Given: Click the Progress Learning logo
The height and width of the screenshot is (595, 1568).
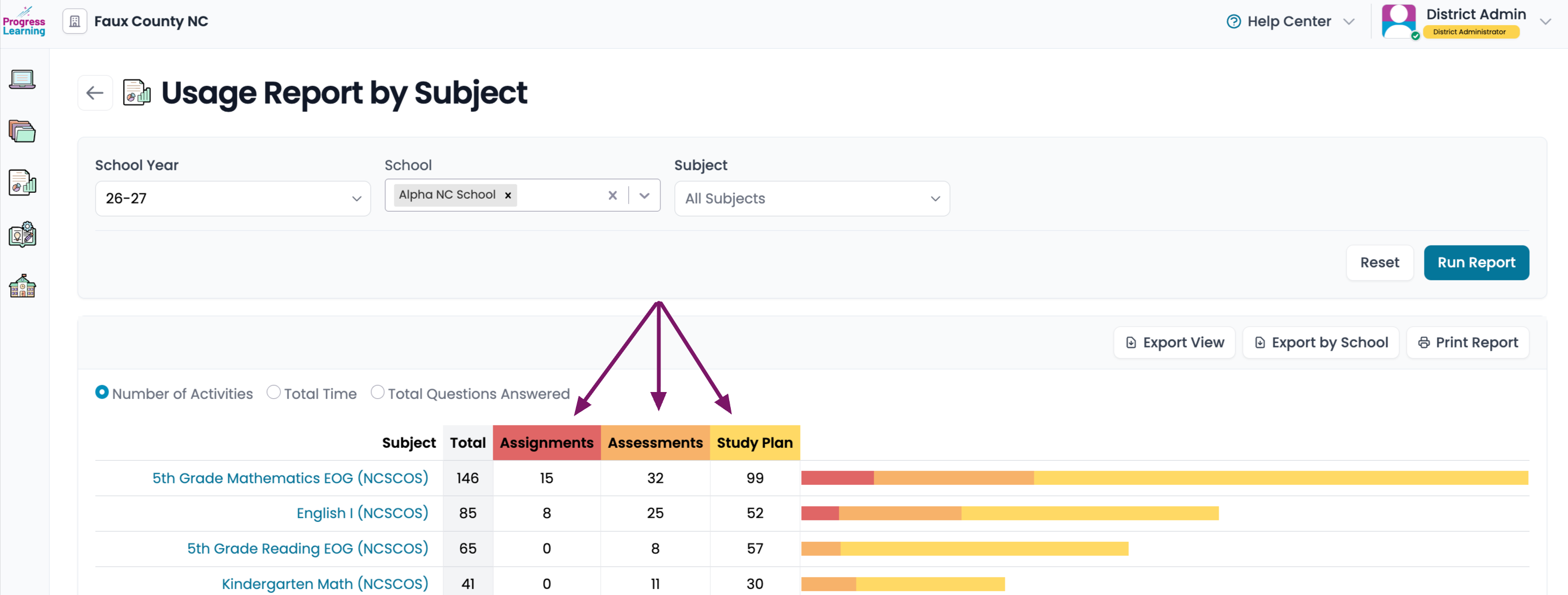Looking at the screenshot, I should [24, 22].
